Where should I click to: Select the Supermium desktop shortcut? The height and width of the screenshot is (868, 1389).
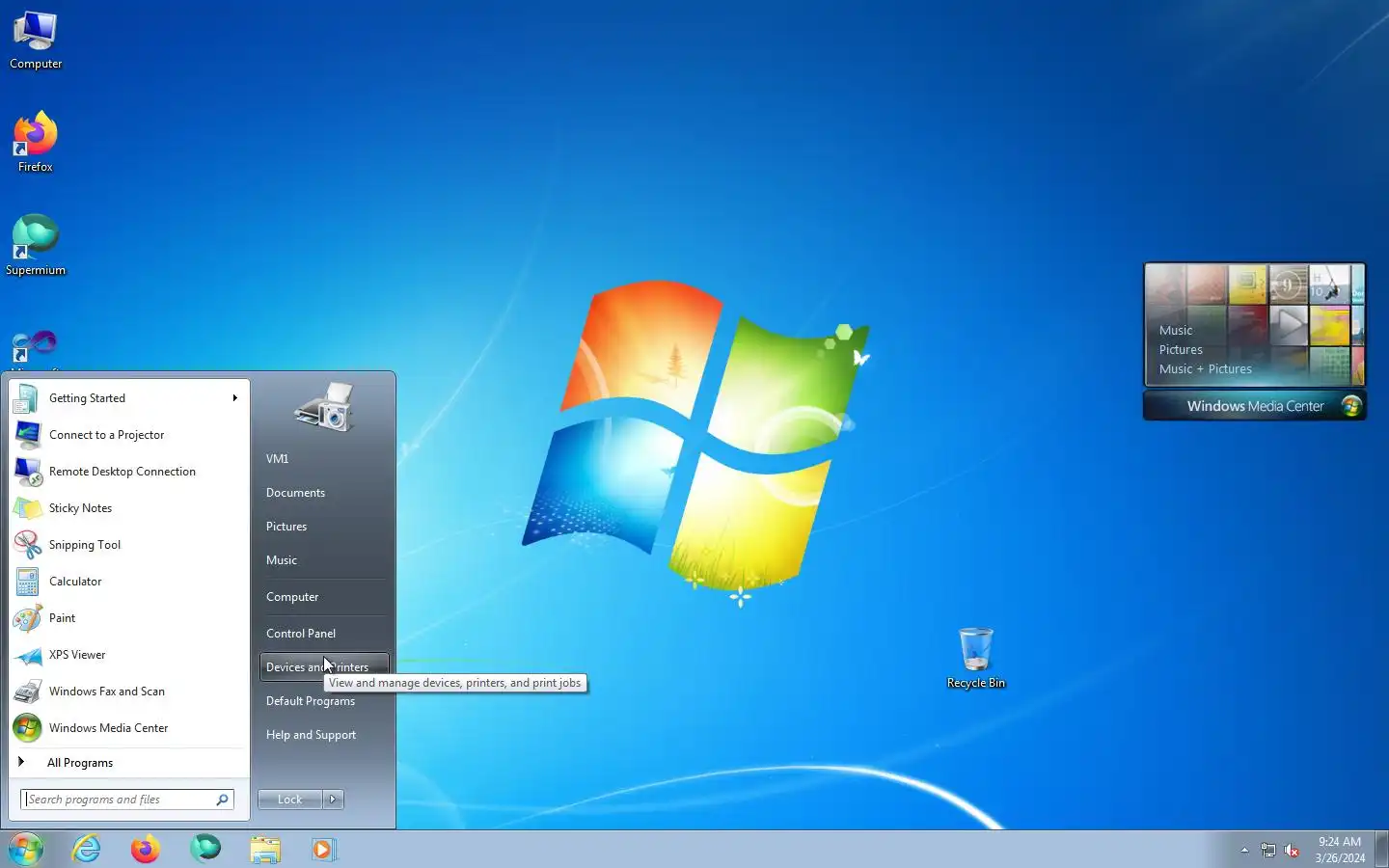pos(36,246)
